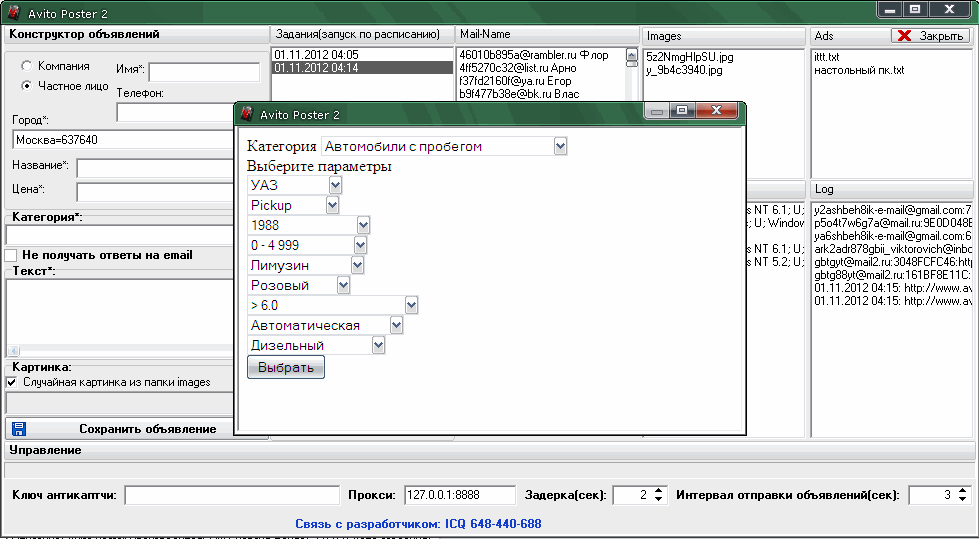Click the Ключ антикаптчи input field
The image size is (979, 539).
tap(232, 495)
